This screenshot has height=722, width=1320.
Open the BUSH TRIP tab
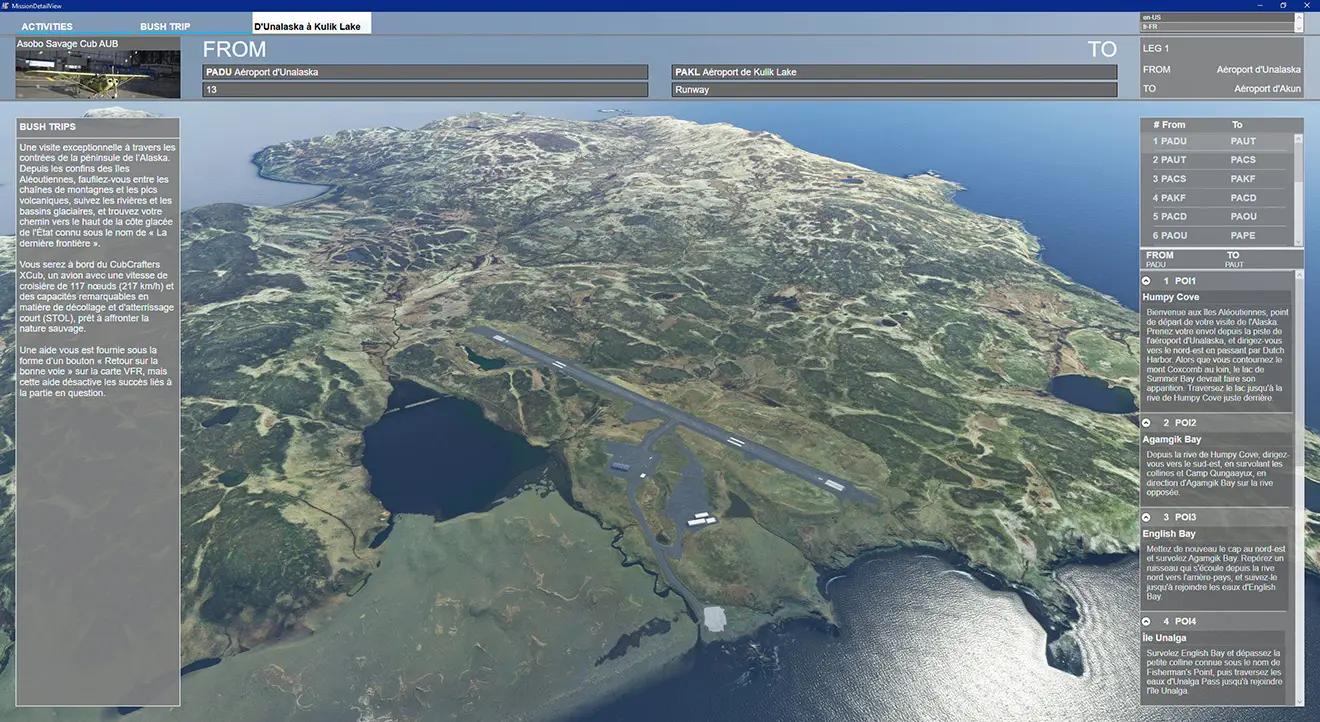[166, 26]
